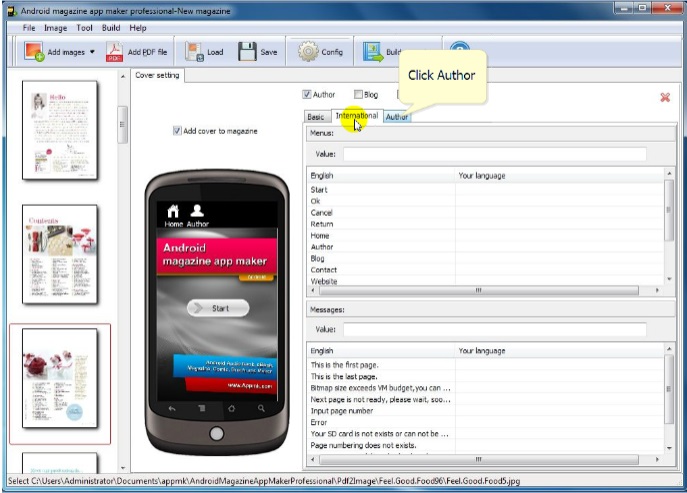Click the phone home outline icon
Screen dimensions: 687x493
pyautogui.click(x=231, y=408)
